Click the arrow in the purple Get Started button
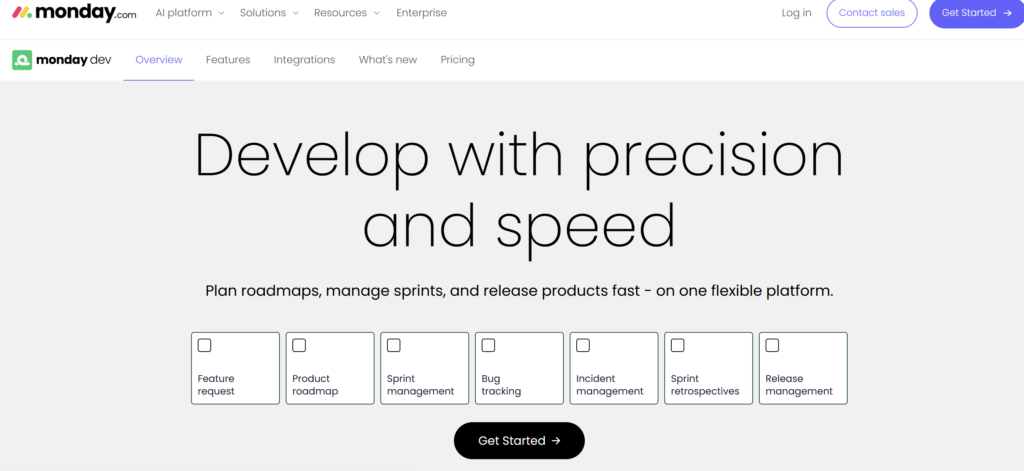The image size is (1024, 471). pos(1007,13)
